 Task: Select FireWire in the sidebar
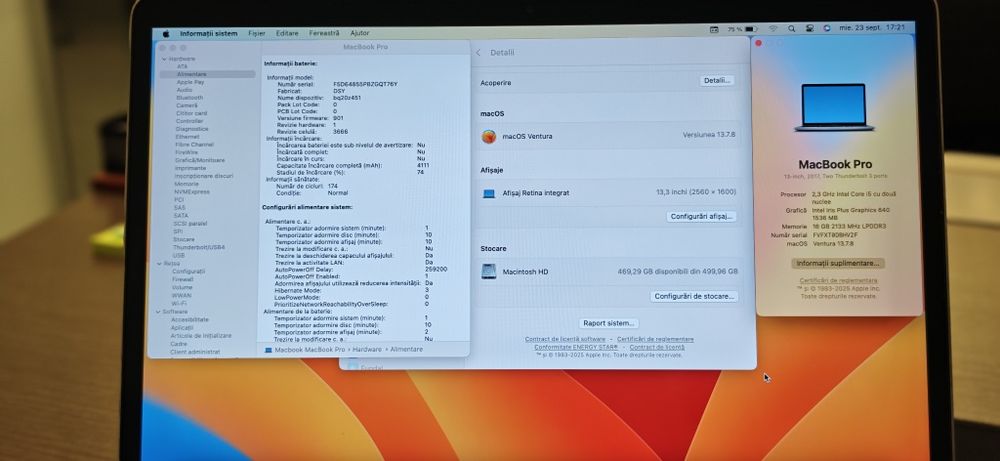pyautogui.click(x=186, y=152)
